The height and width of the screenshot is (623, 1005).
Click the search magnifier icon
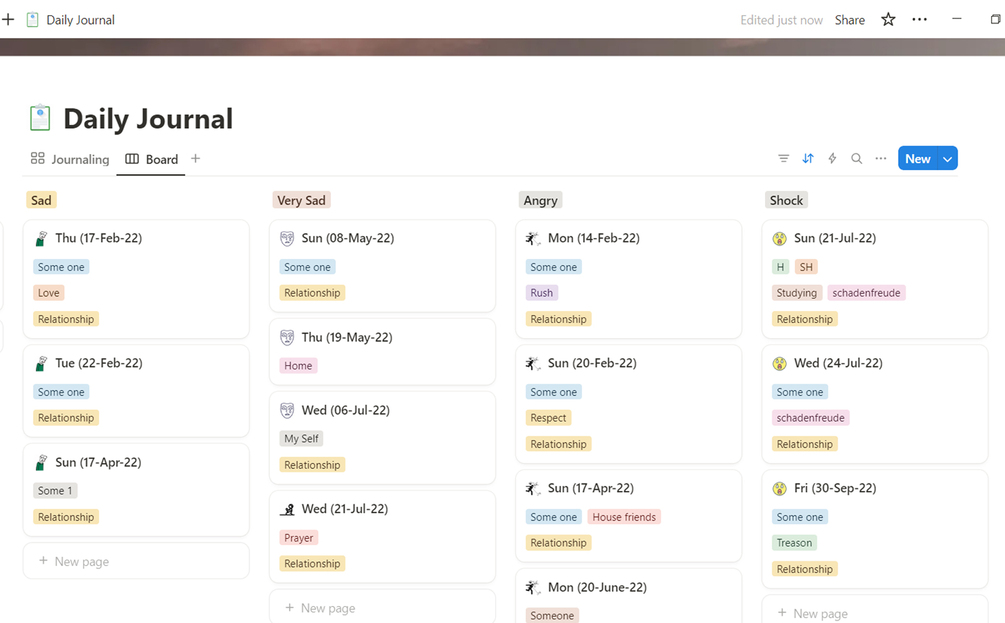click(856, 158)
